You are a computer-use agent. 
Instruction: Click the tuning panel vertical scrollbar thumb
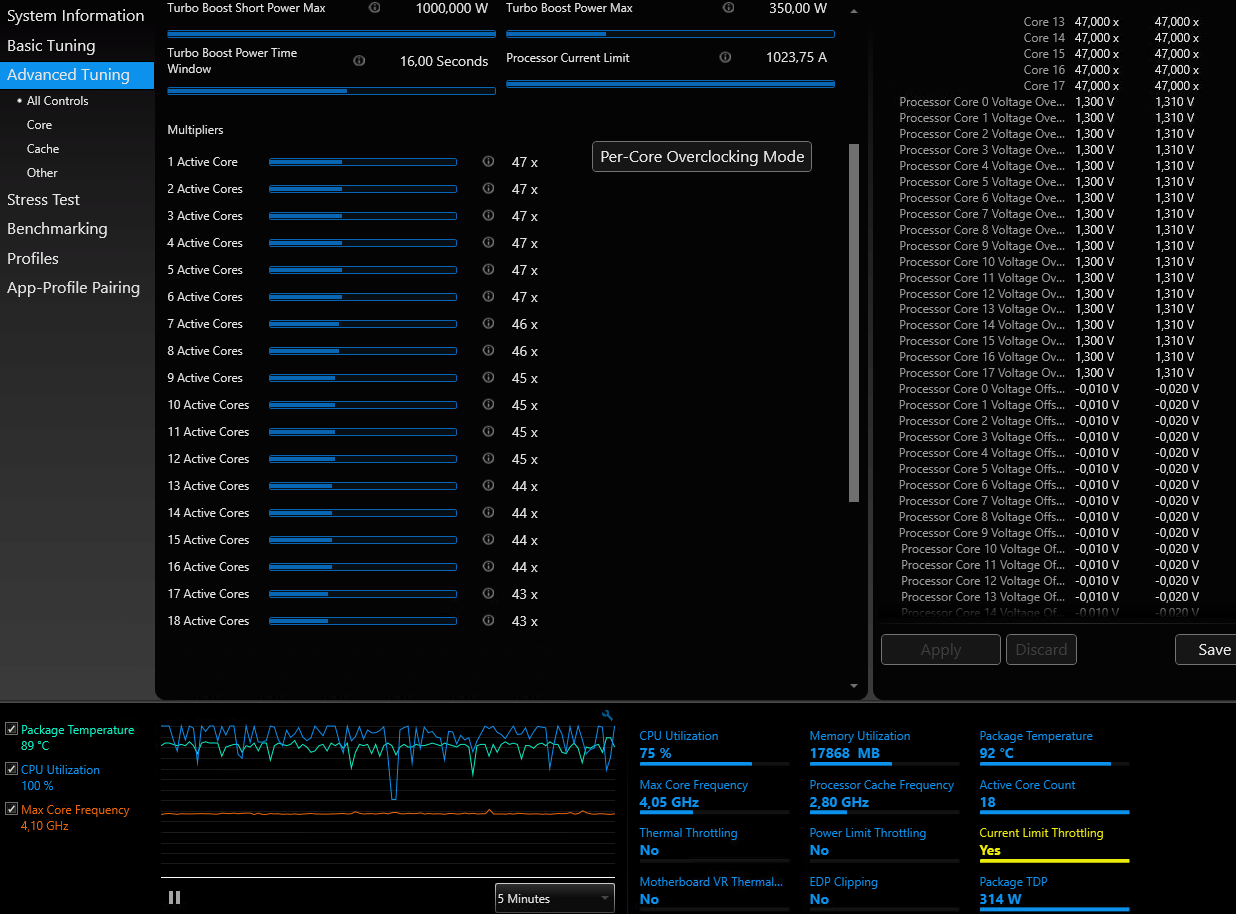click(853, 322)
